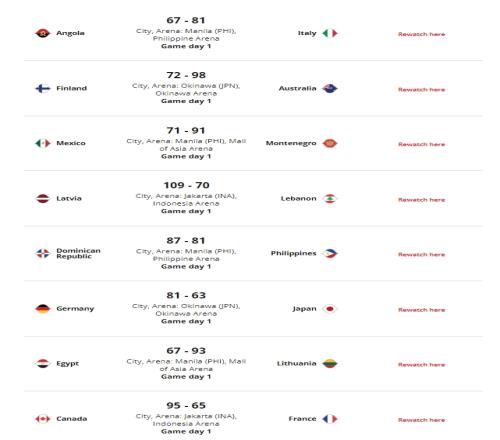Click the Angola flag icon
The width and height of the screenshot is (500, 440).
tap(43, 33)
